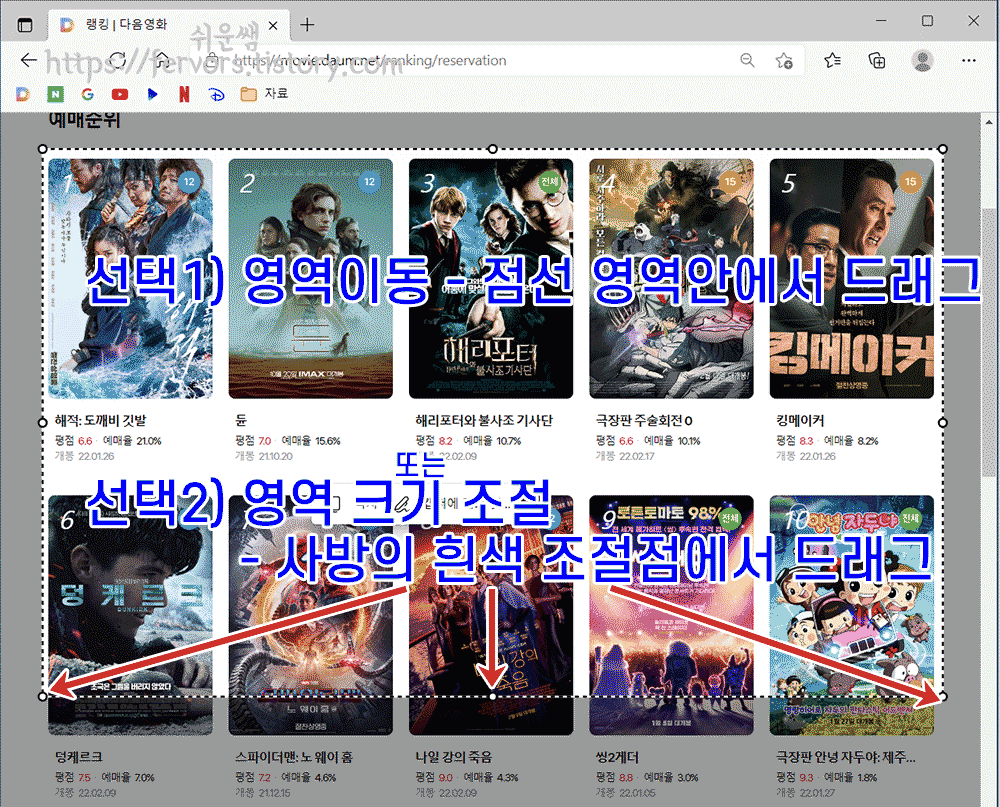Open the 씽2게더 movie poster
This screenshot has height=807, width=1000.
click(x=672, y=616)
